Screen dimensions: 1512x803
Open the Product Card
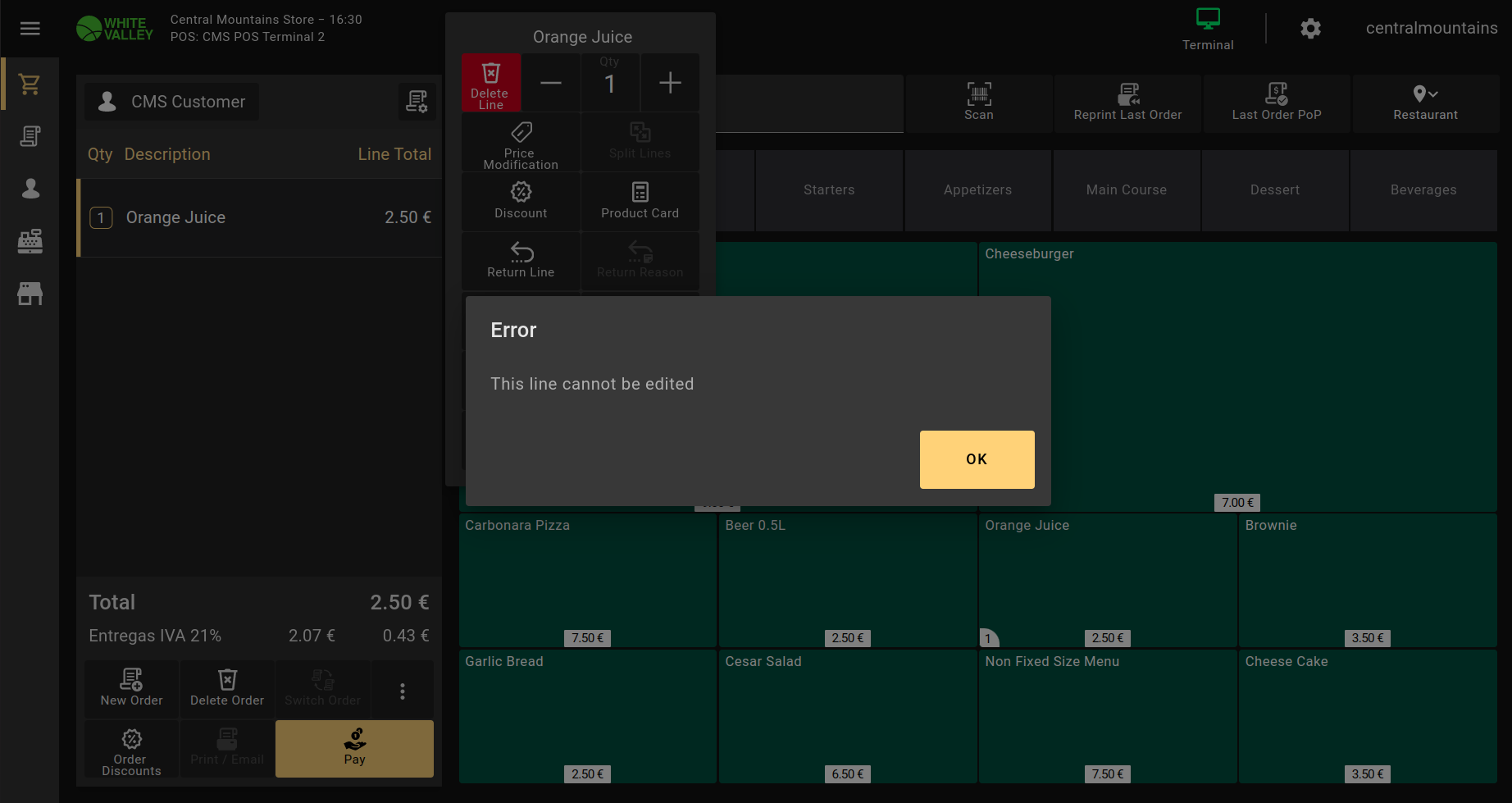pos(640,201)
